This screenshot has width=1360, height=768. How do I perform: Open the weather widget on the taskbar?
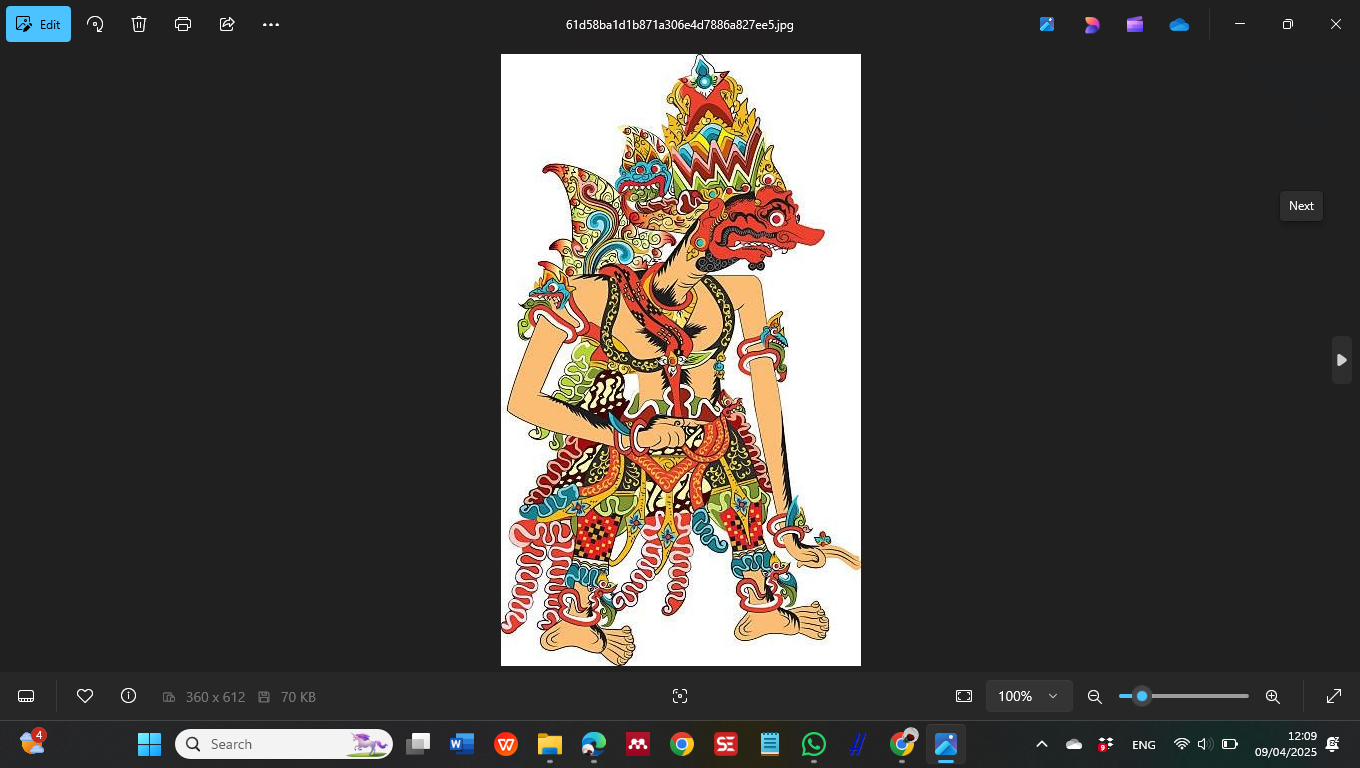point(33,742)
